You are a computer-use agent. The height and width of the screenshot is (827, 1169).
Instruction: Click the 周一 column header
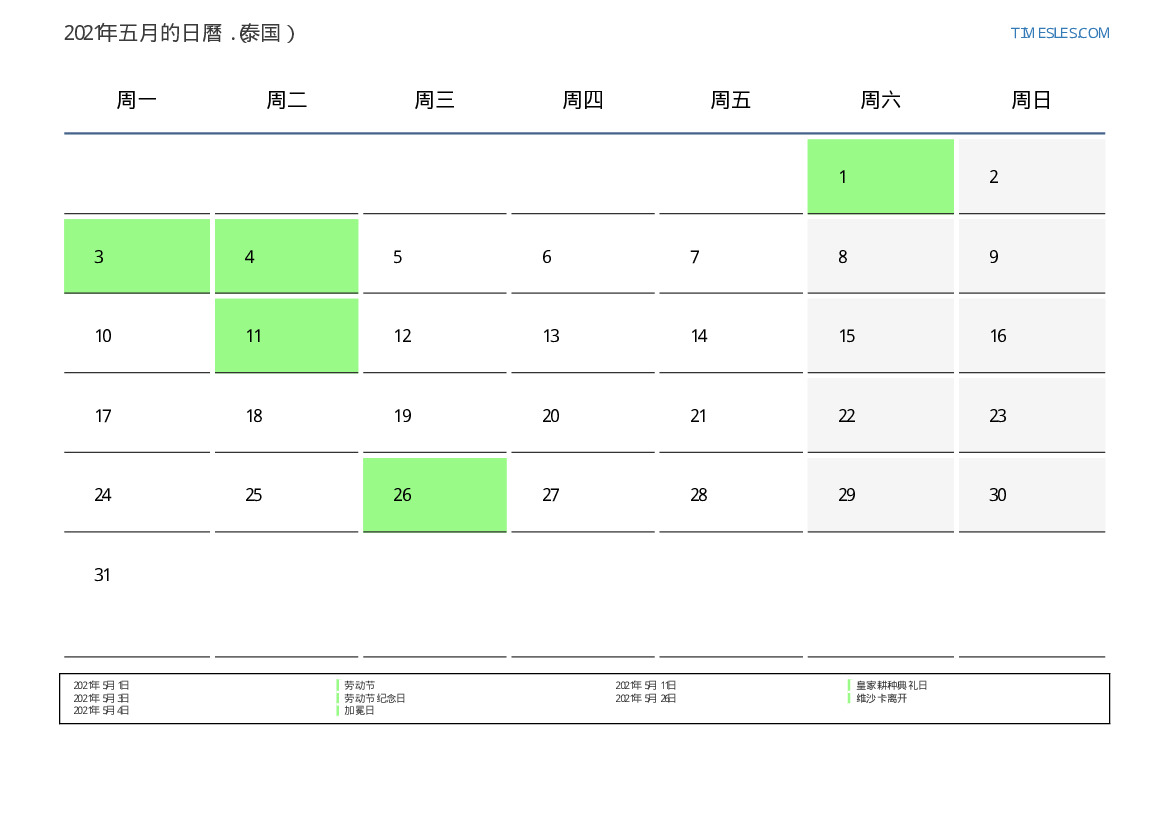coord(137,100)
